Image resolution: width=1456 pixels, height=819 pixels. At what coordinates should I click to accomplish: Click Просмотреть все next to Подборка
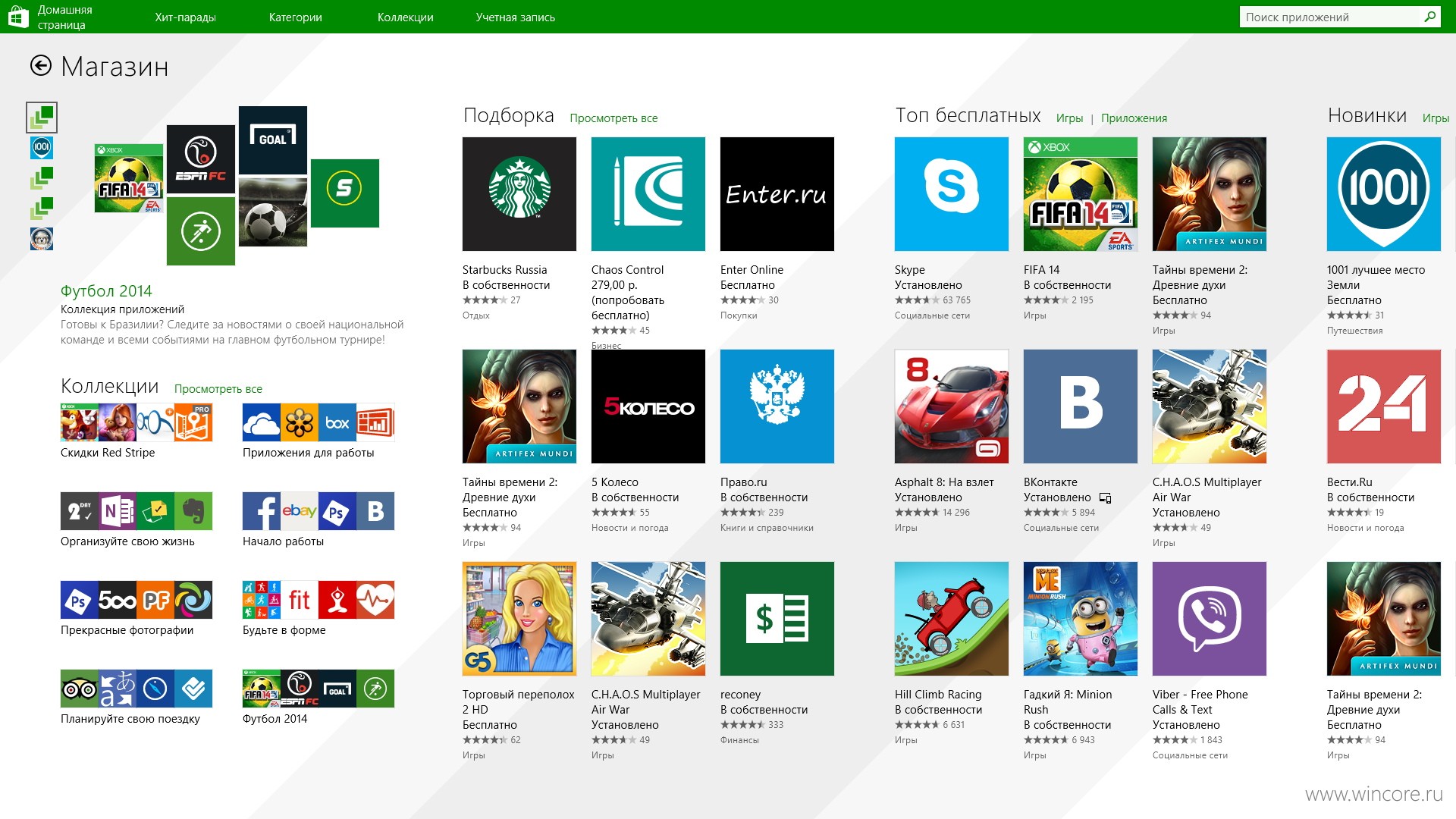pos(613,118)
